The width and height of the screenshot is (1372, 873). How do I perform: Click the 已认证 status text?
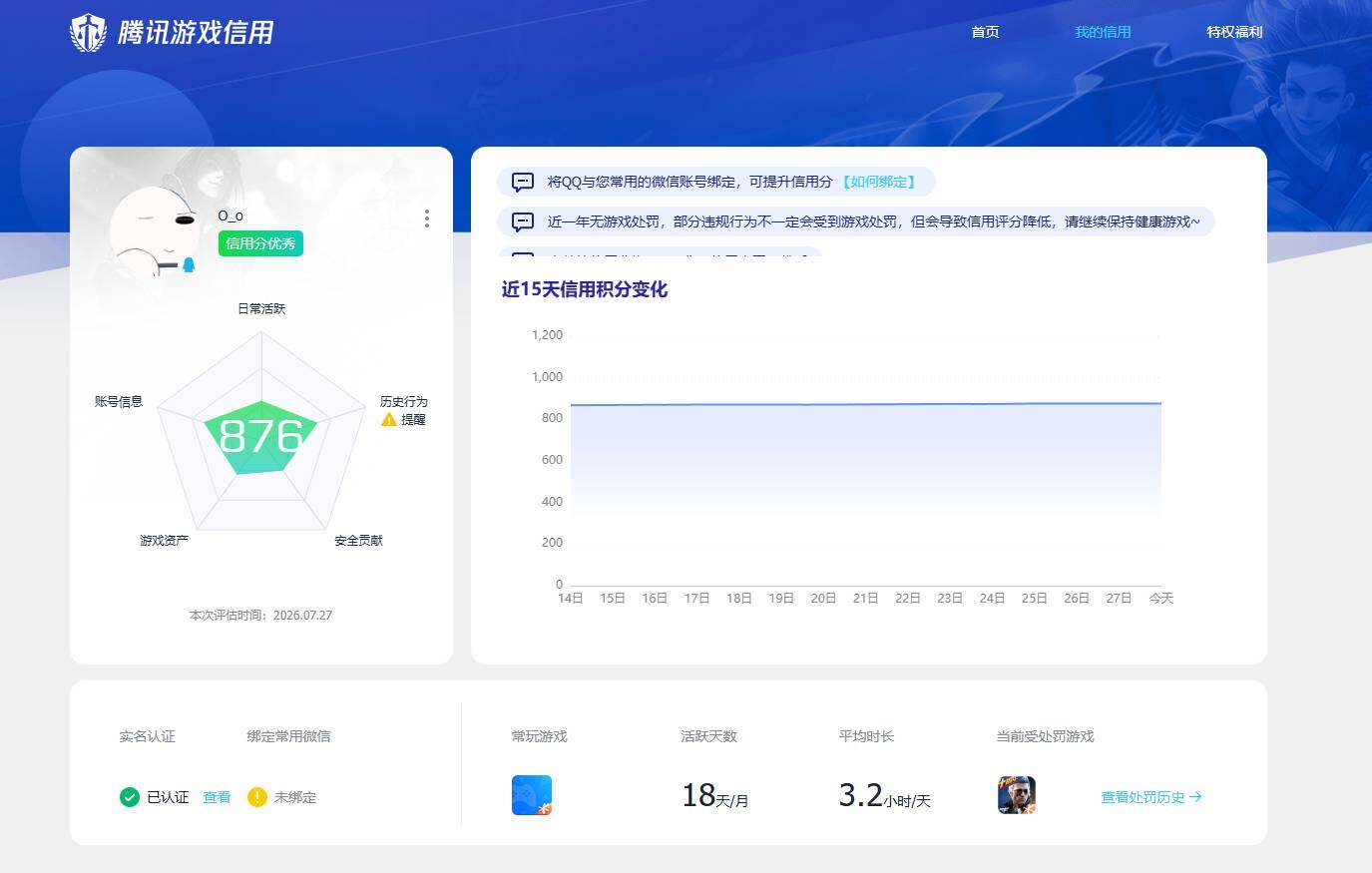168,797
